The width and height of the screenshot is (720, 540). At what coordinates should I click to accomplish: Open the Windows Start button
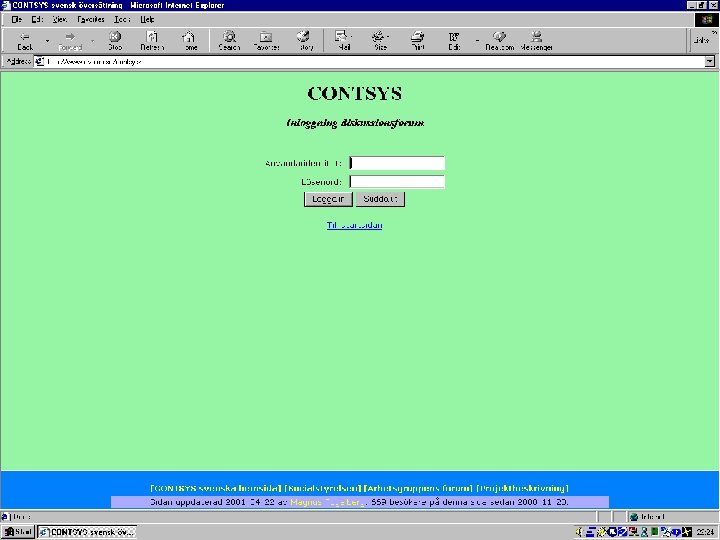18,532
